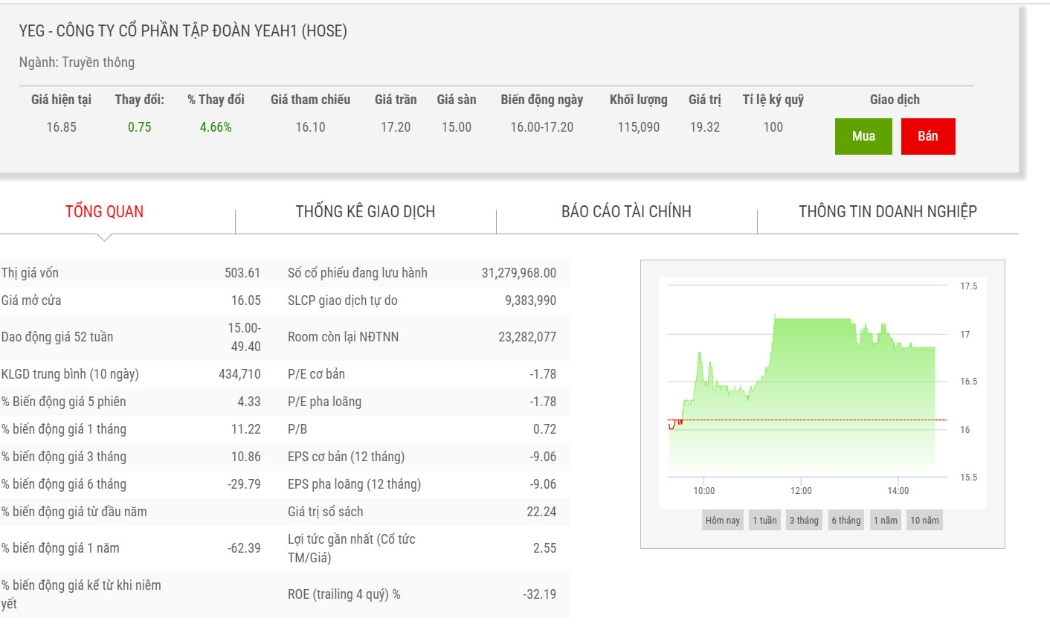Select the 1 năm chart range
This screenshot has height=630, width=1050.
(885, 520)
